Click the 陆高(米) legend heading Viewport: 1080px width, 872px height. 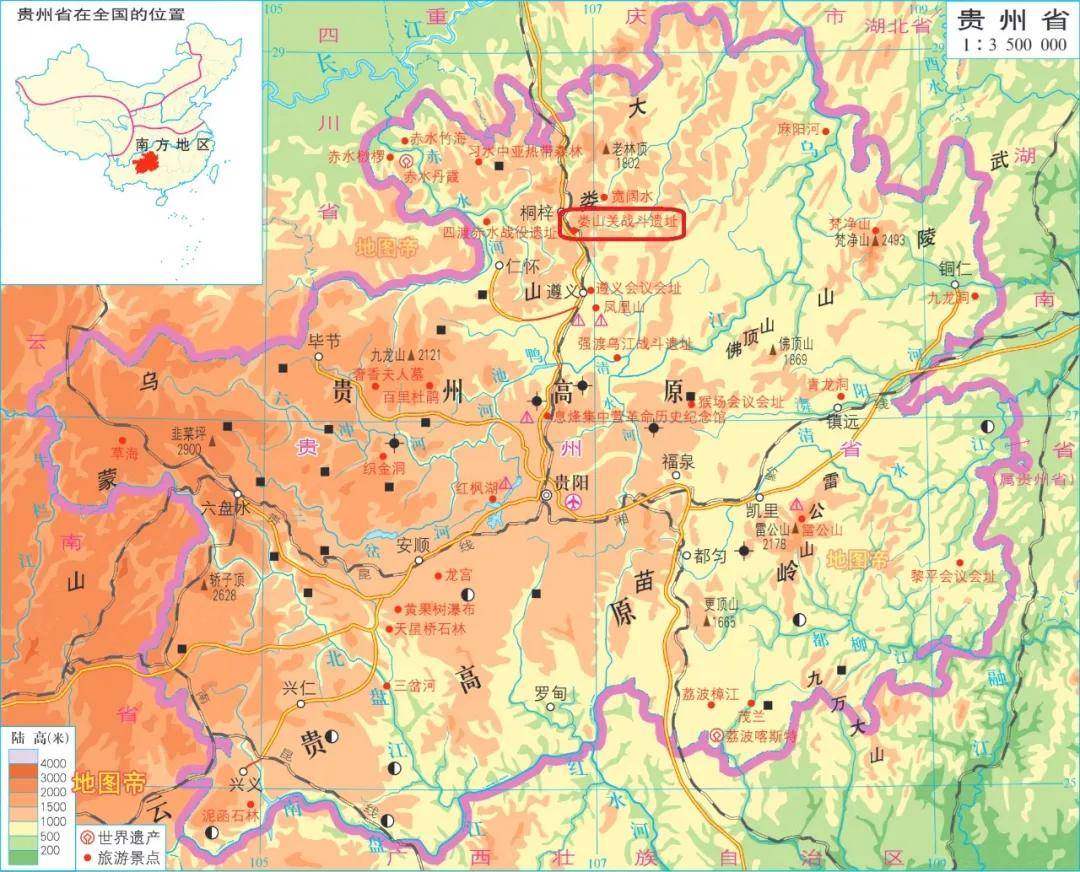click(41, 738)
